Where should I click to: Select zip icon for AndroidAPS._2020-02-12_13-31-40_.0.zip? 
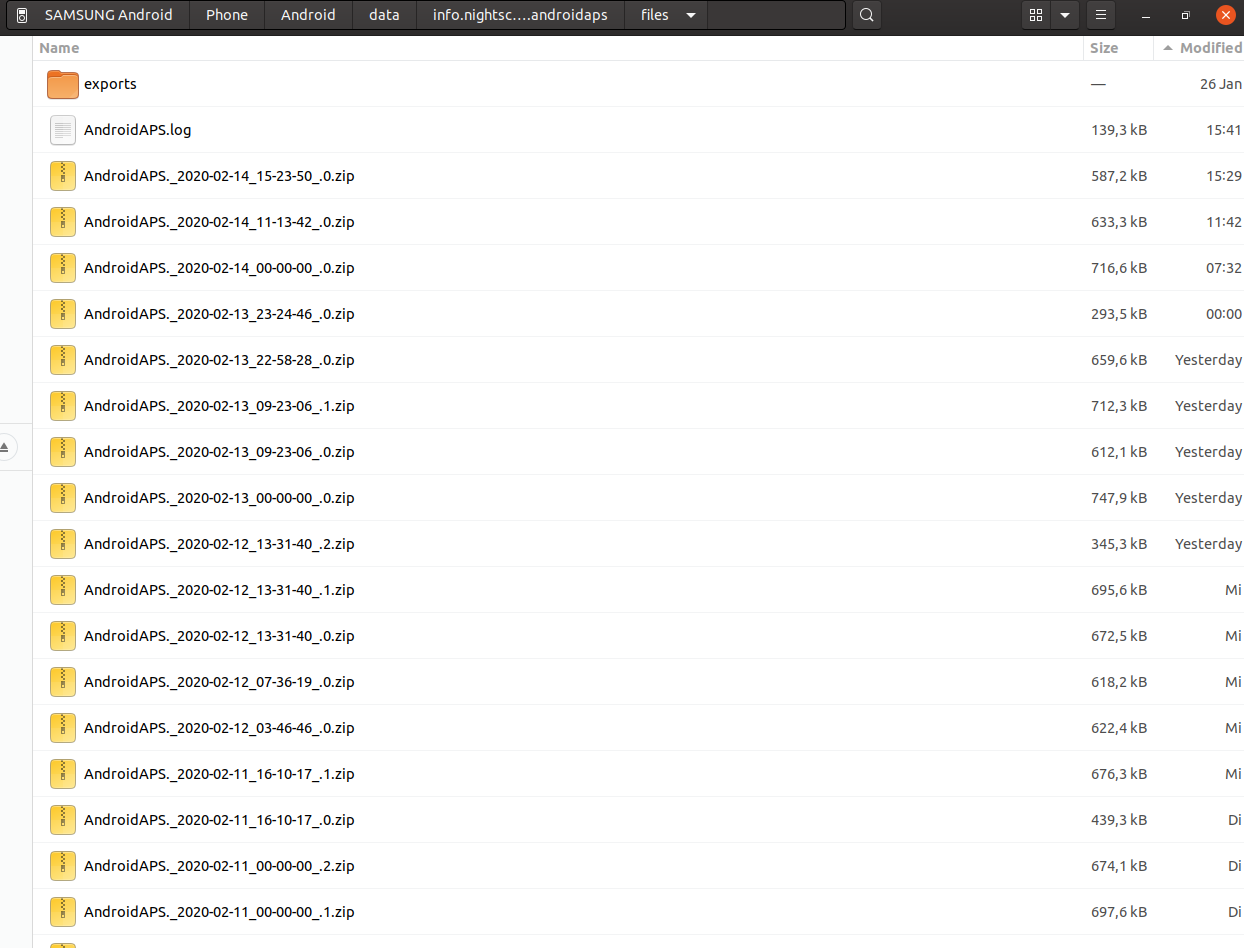63,636
